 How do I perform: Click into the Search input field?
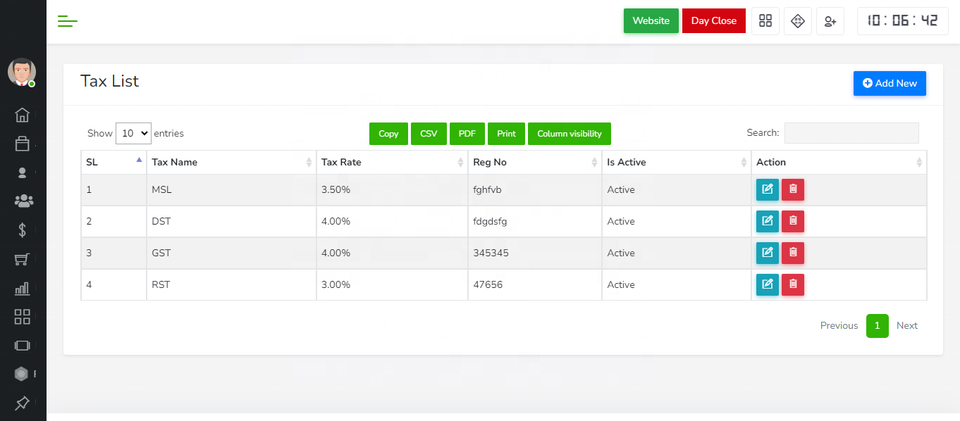(850, 133)
